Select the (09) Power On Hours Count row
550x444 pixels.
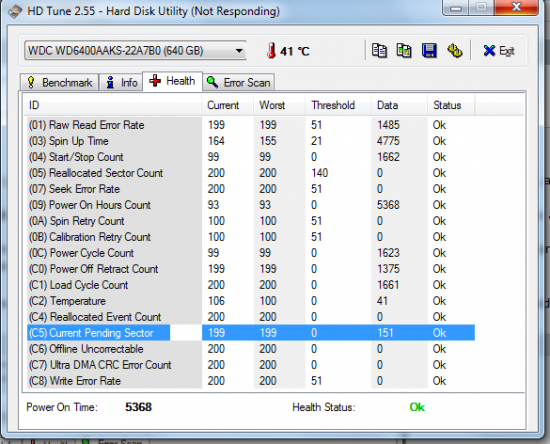pos(251,205)
